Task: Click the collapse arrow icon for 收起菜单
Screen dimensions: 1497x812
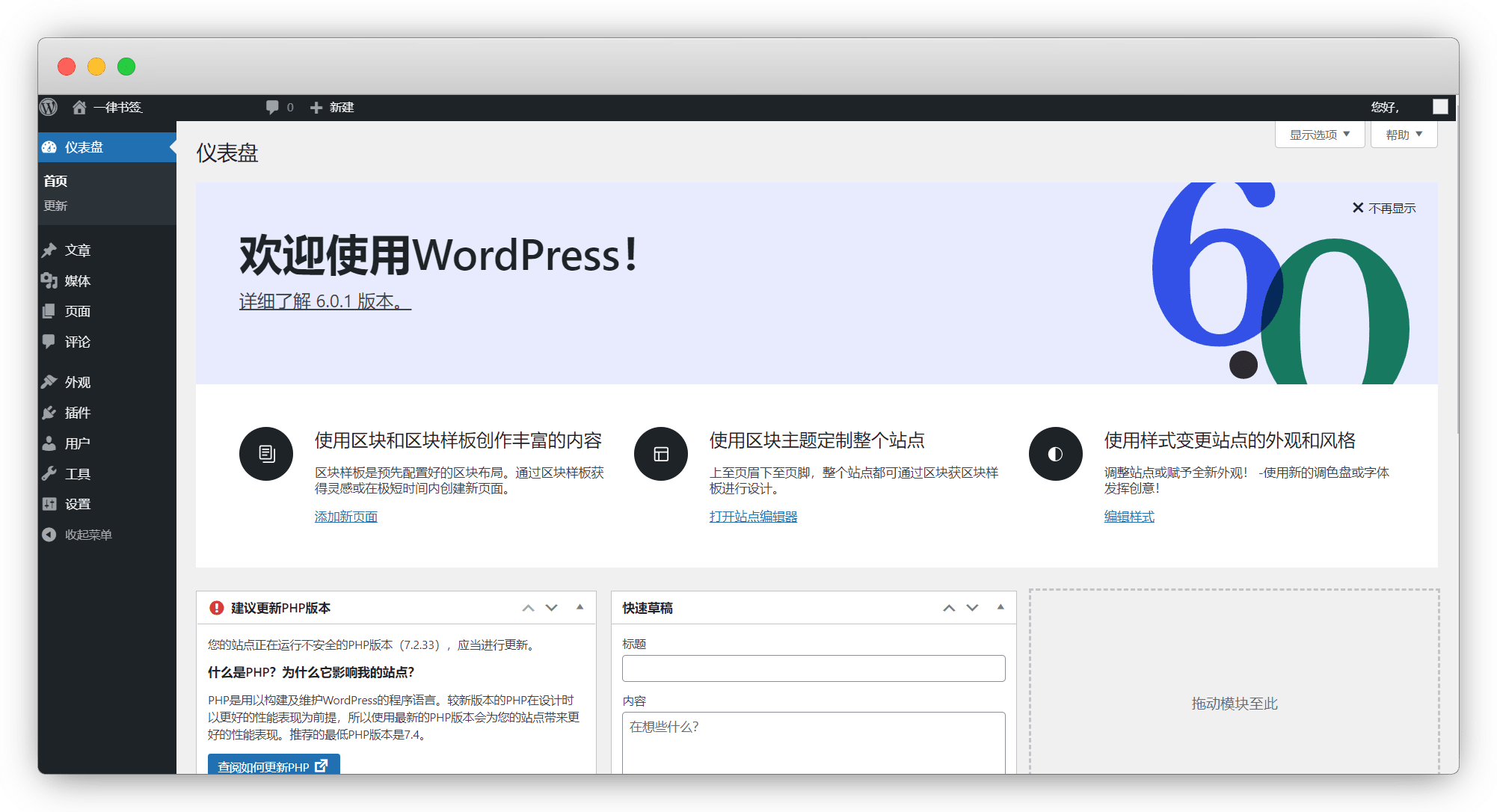Action: coord(49,535)
